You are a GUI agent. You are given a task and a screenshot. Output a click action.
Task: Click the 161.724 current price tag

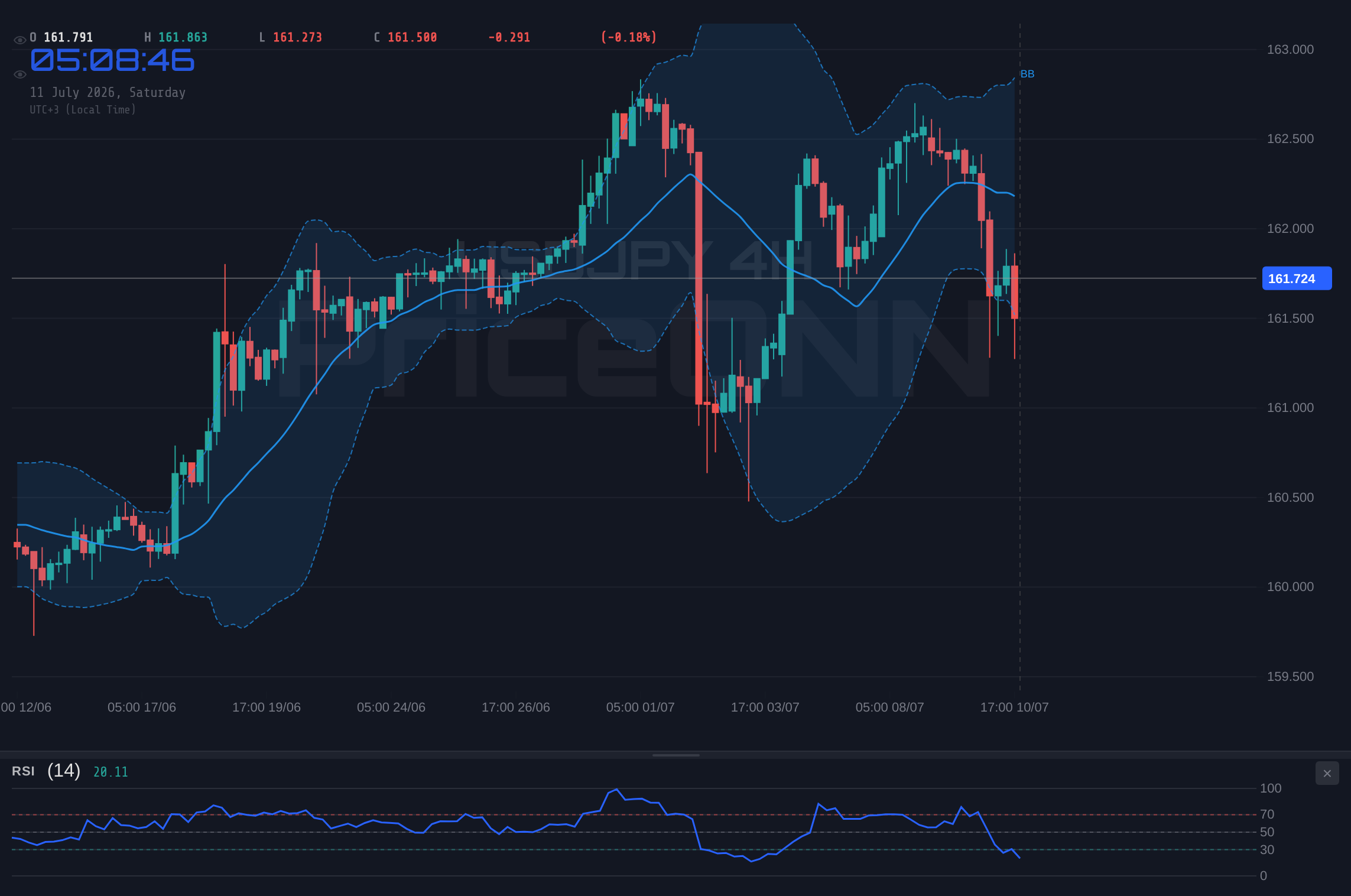[1297, 278]
